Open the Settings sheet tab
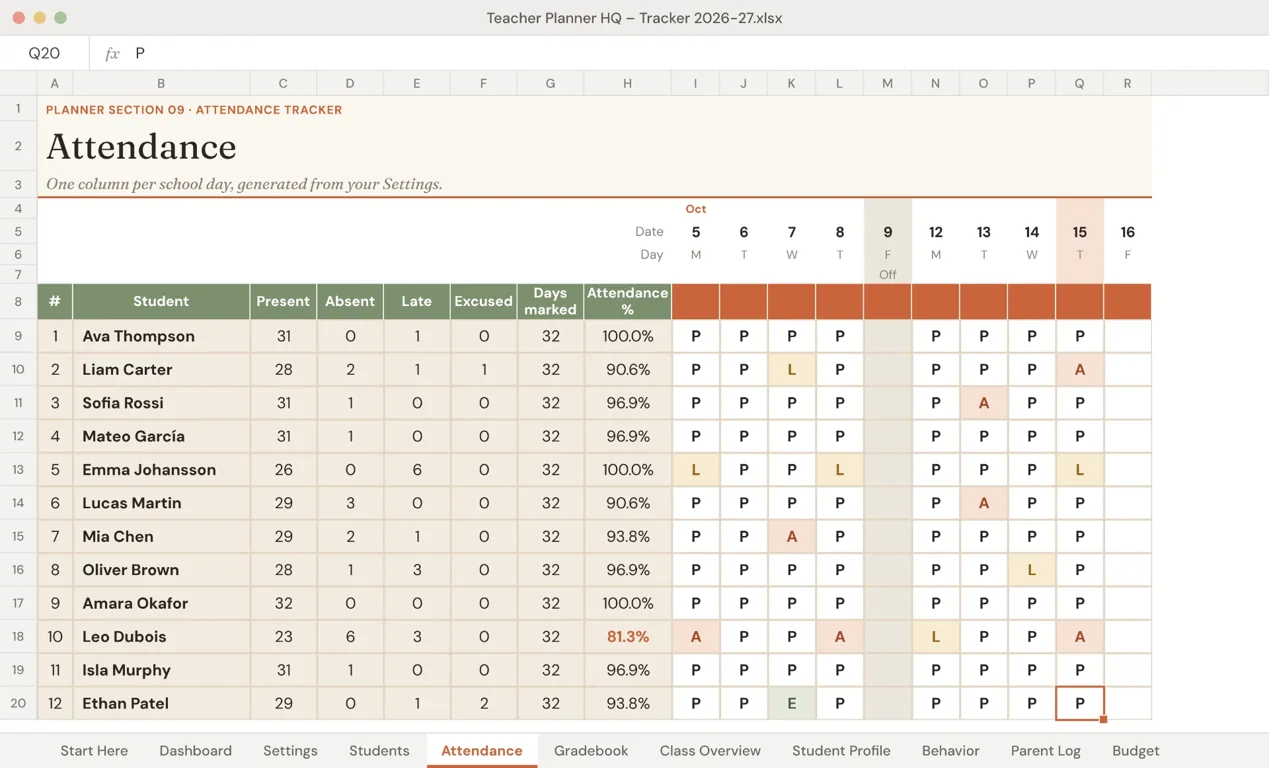The width and height of the screenshot is (1269, 768). [x=290, y=750]
